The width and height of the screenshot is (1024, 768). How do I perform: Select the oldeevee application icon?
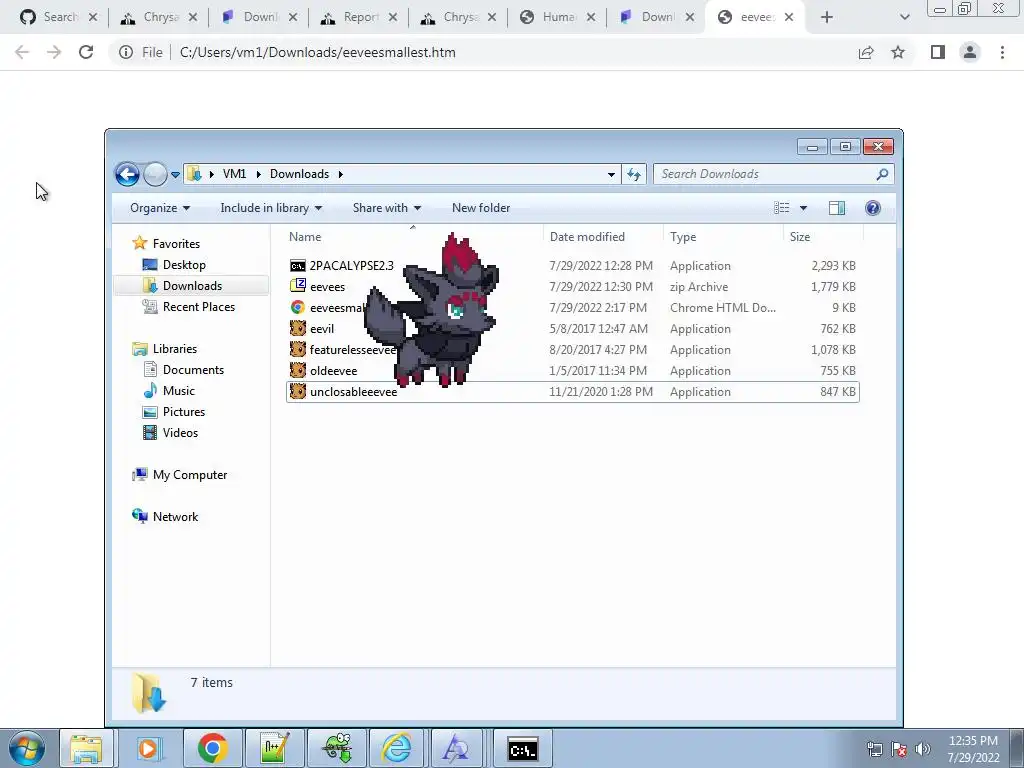[x=298, y=370]
